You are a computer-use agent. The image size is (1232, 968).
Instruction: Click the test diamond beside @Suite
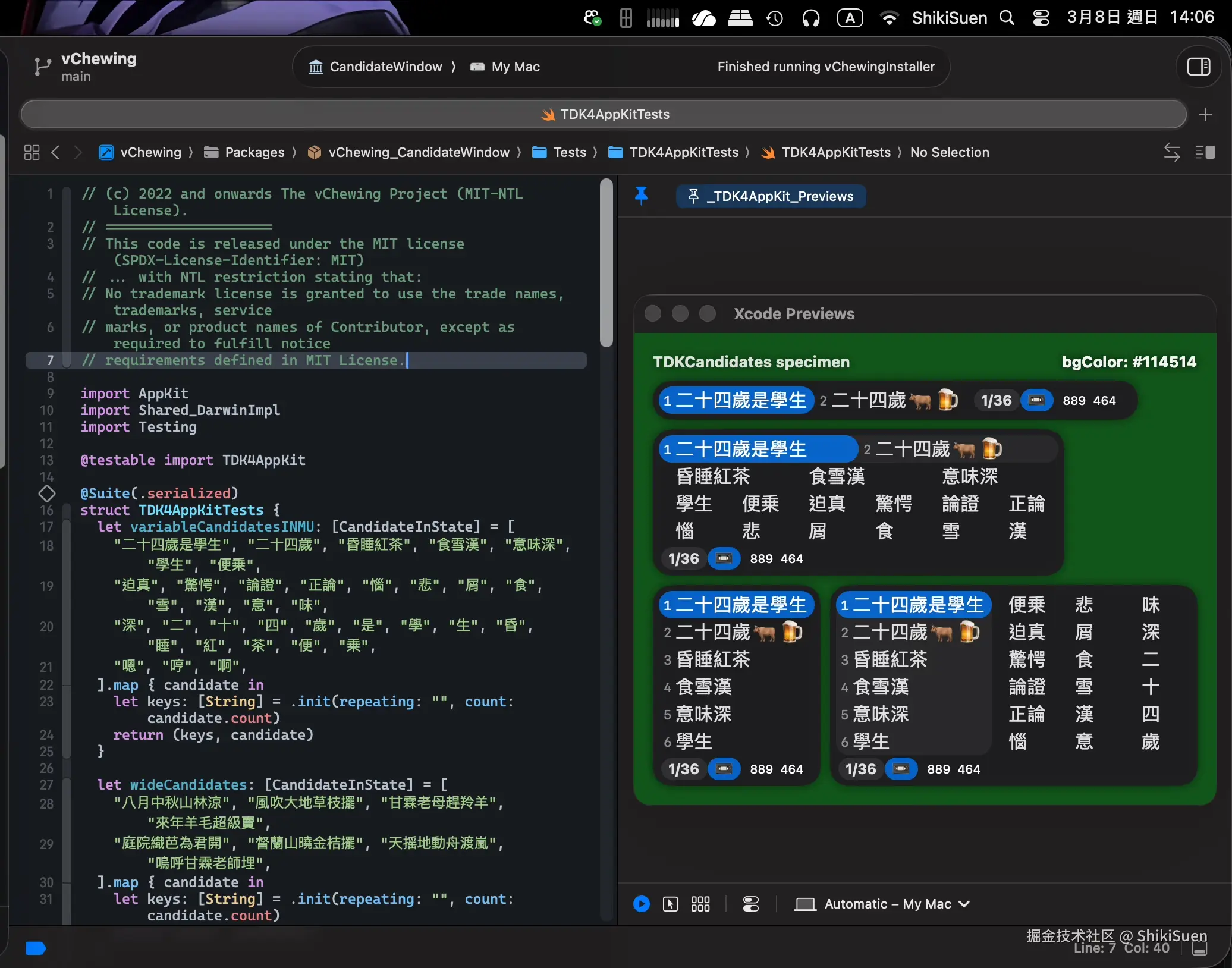click(x=47, y=493)
